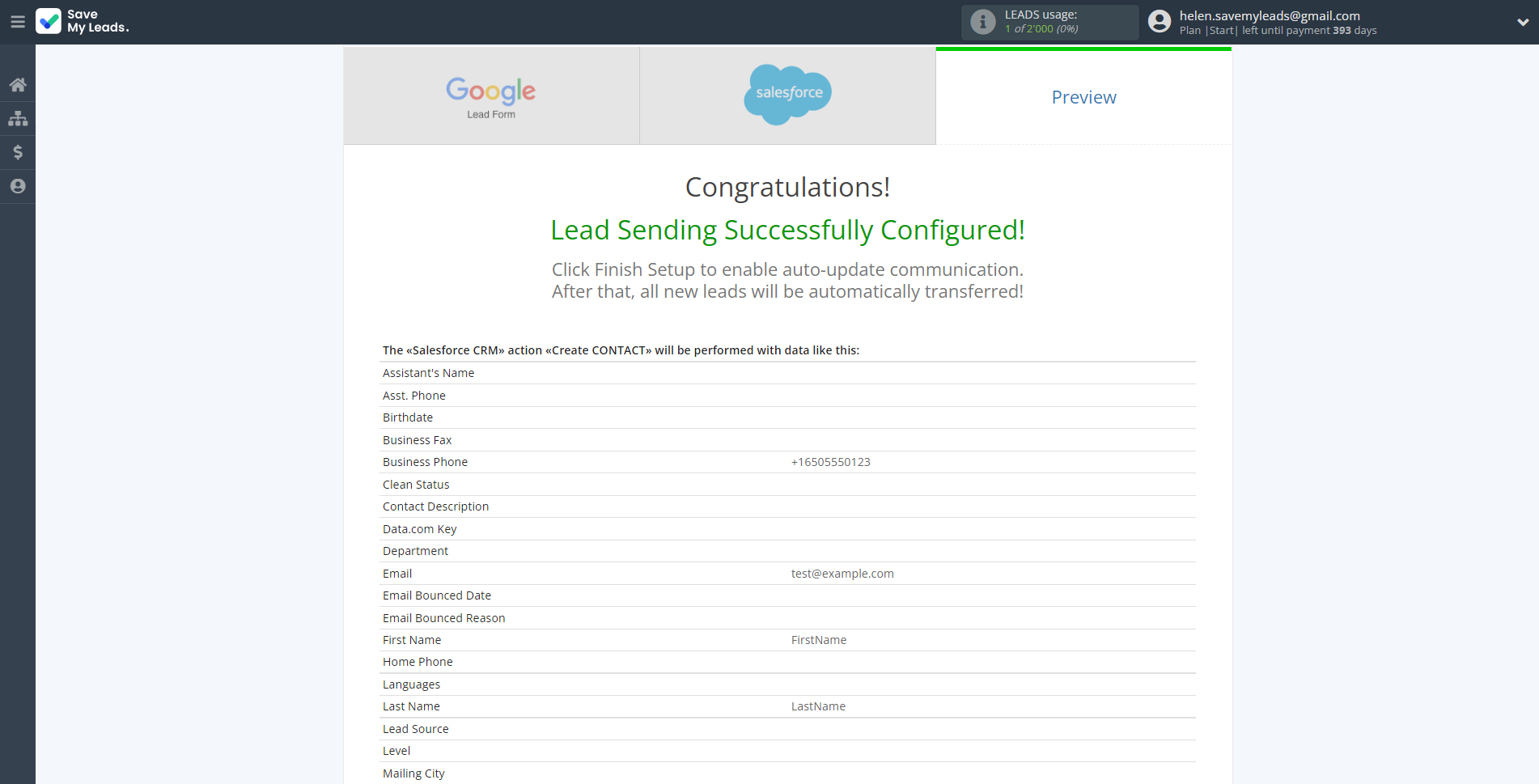Image resolution: width=1539 pixels, height=784 pixels.
Task: Click the user avatar icon
Action: pos(1160,22)
